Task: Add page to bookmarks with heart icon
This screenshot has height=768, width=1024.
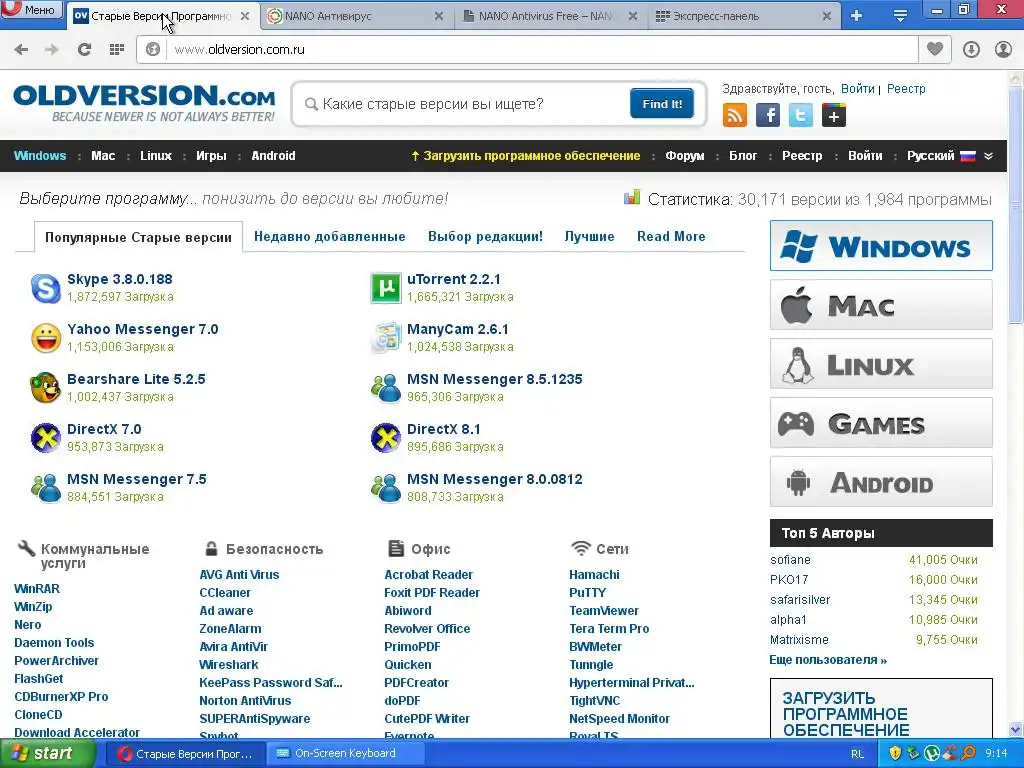Action: (x=935, y=49)
